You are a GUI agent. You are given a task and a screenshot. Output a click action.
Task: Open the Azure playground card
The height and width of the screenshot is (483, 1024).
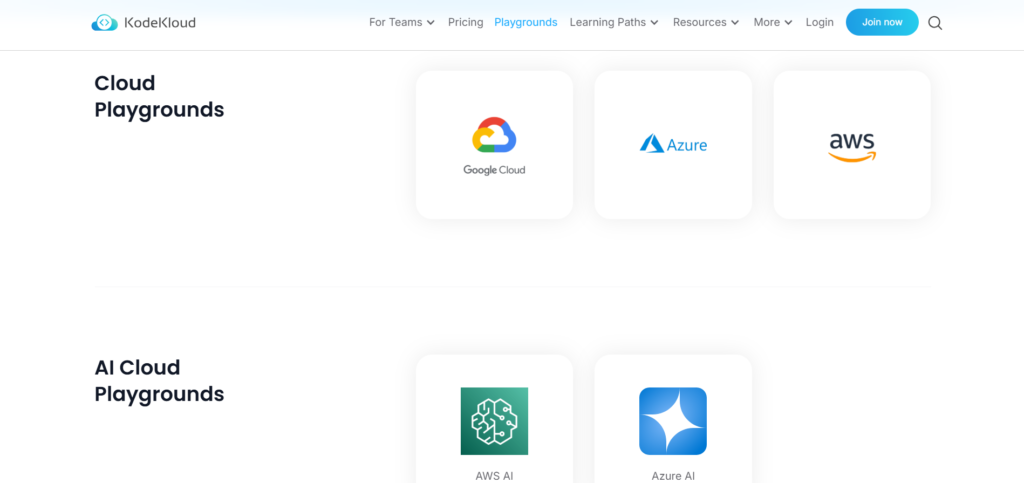pyautogui.click(x=673, y=145)
